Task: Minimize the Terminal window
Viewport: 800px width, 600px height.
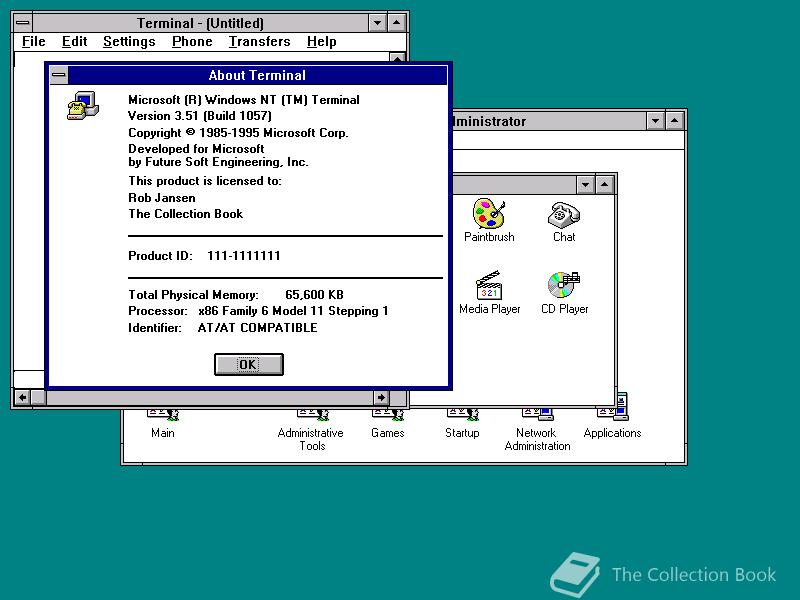Action: coord(377,23)
